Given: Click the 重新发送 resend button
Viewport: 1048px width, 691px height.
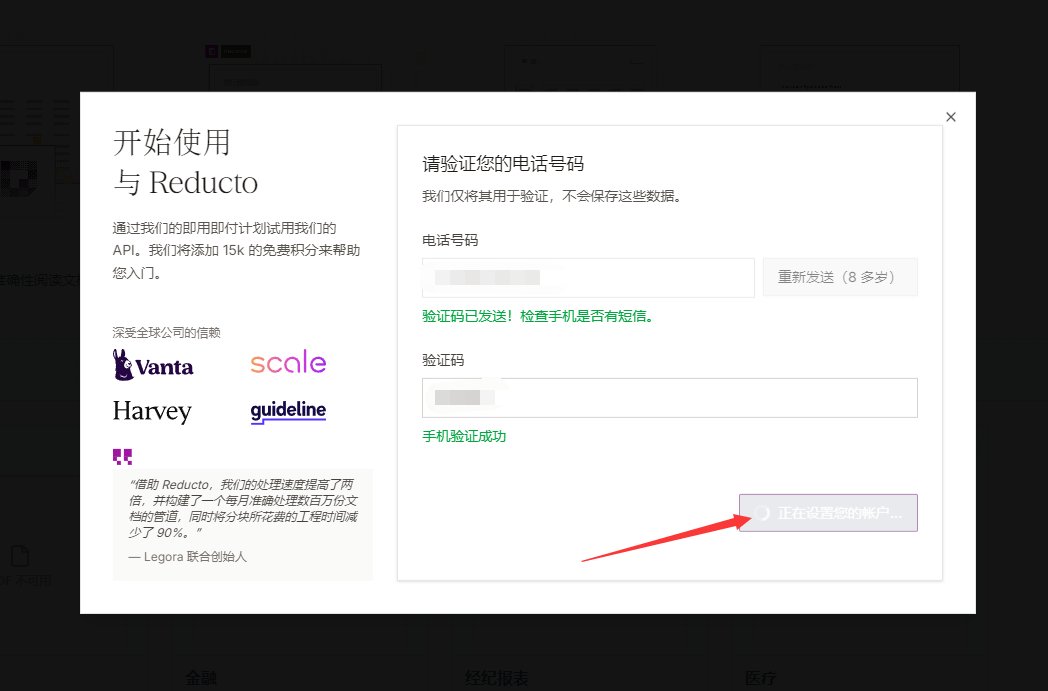Looking at the screenshot, I should click(x=840, y=277).
